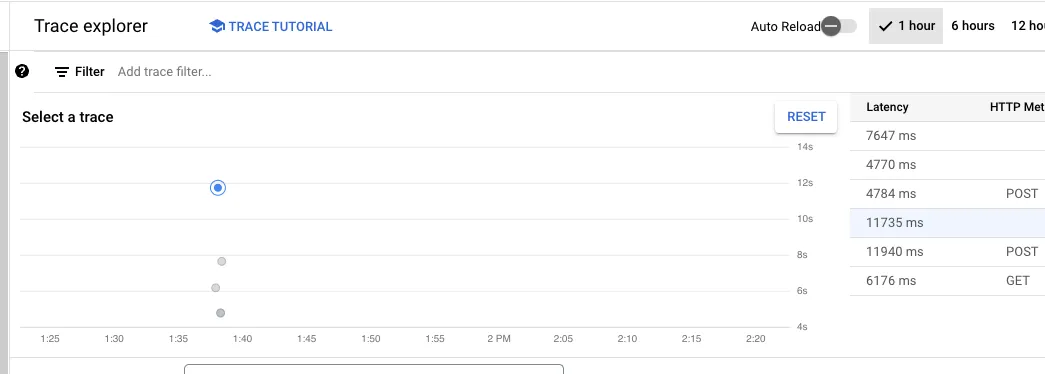Image resolution: width=1045 pixels, height=374 pixels.
Task: Select the highlighted blue trace point
Action: 217,188
